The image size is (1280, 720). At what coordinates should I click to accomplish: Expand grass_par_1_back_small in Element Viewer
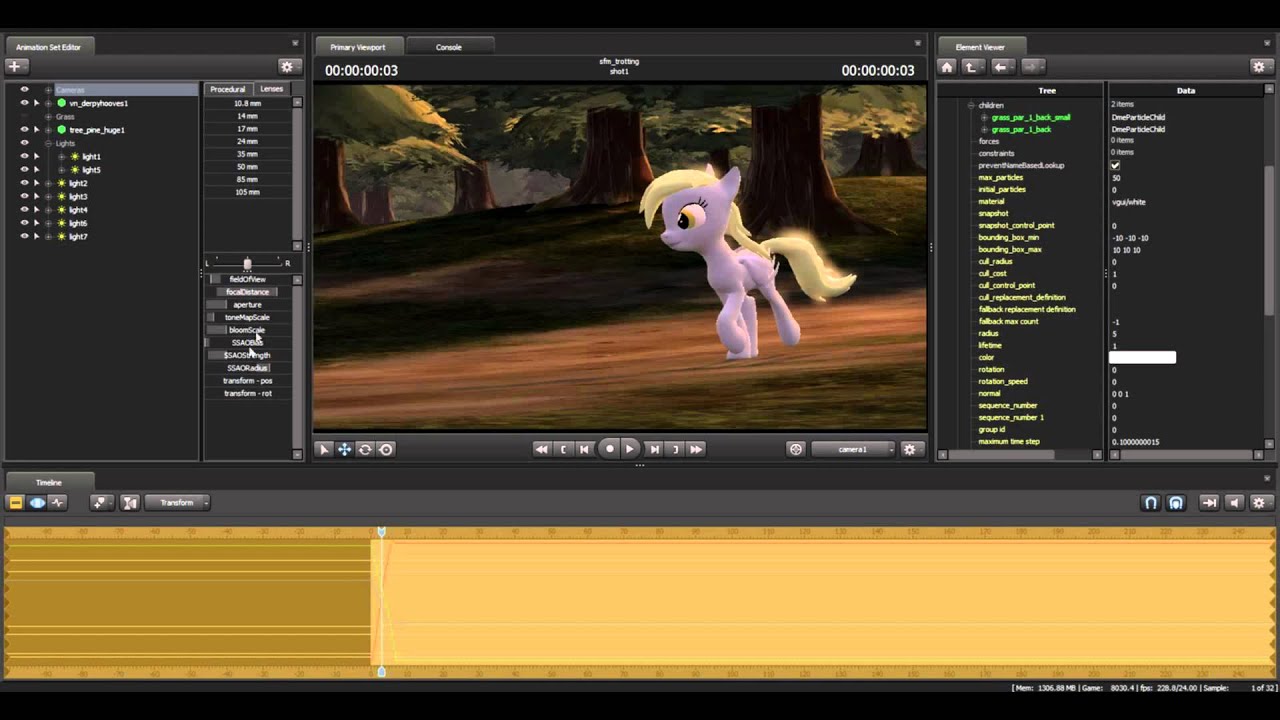coord(984,117)
